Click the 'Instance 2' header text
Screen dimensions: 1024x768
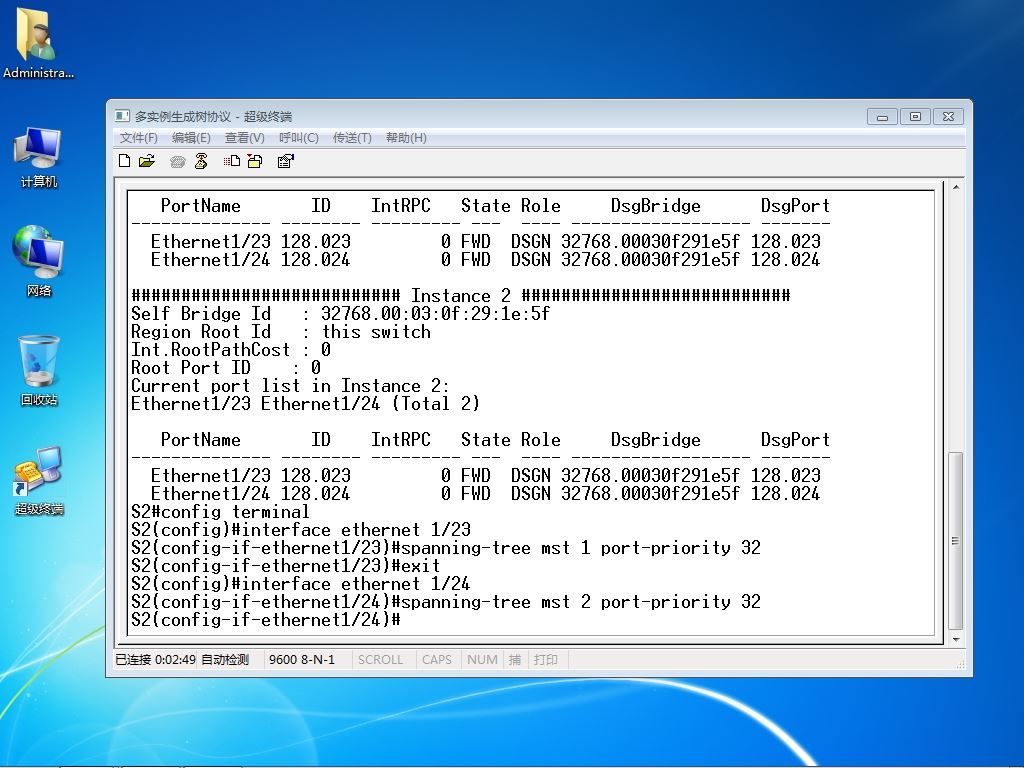point(460,296)
